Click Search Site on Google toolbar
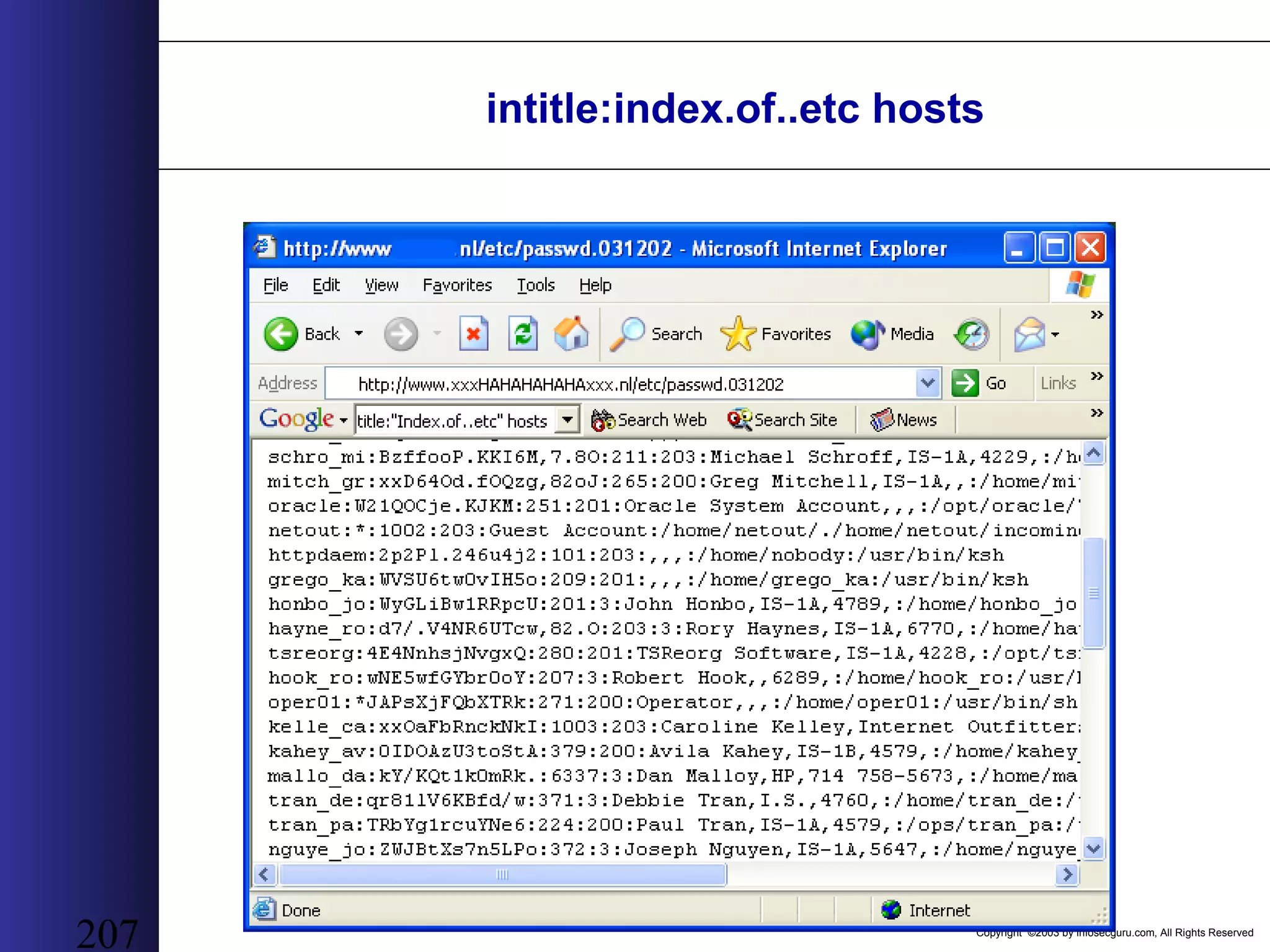Image resolution: width=1270 pixels, height=952 pixels. (783, 420)
